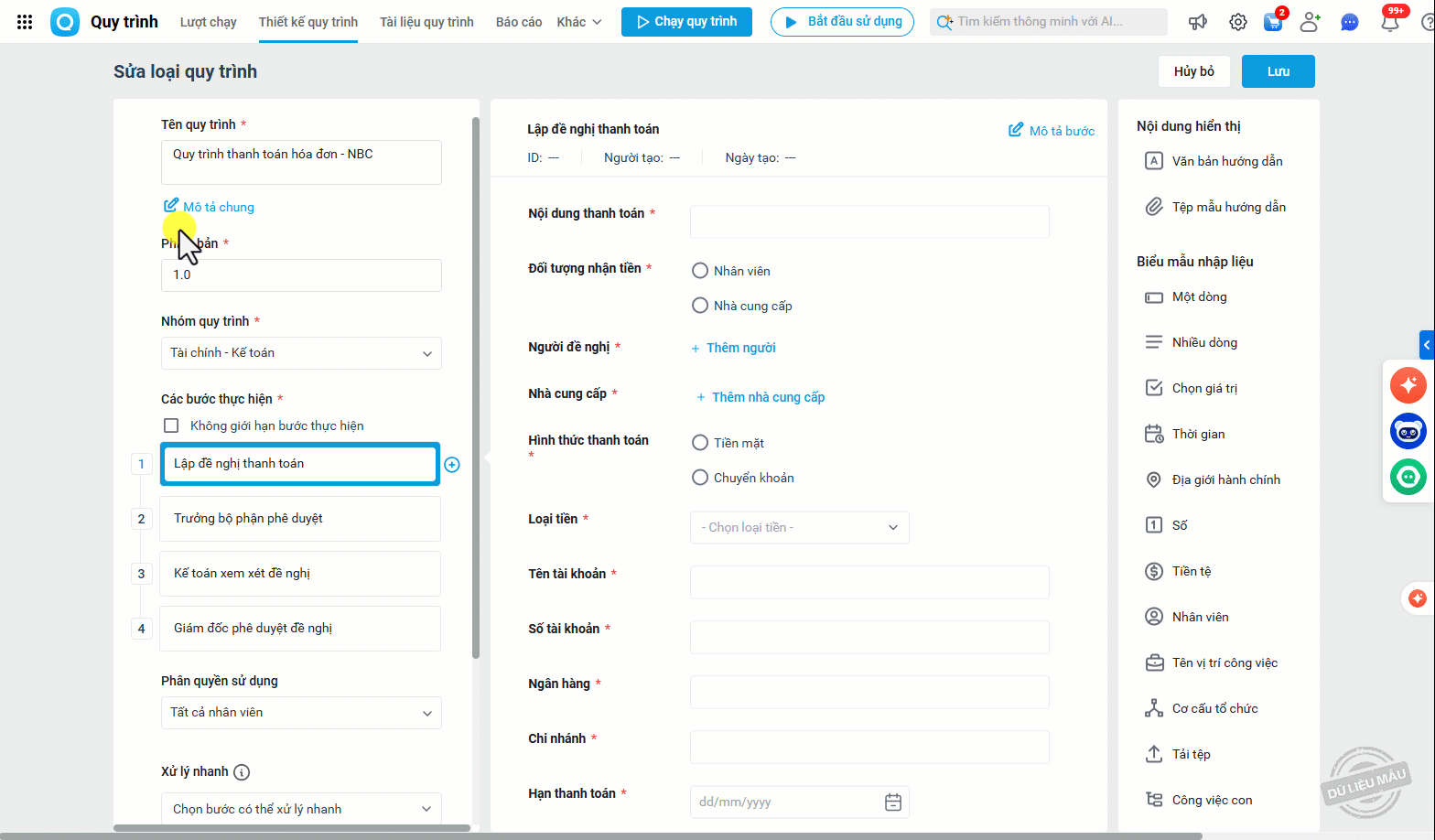The image size is (1435, 840).
Task: Add Tên vị trí công việc field
Action: pos(1212,662)
